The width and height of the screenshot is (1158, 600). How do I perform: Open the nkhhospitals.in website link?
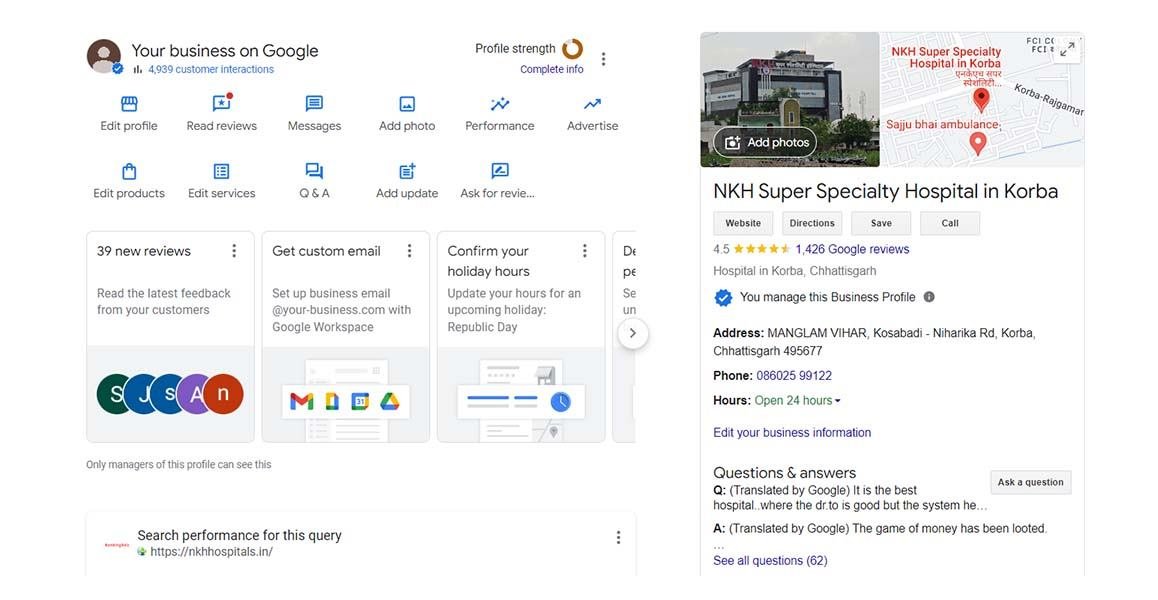tap(211, 552)
